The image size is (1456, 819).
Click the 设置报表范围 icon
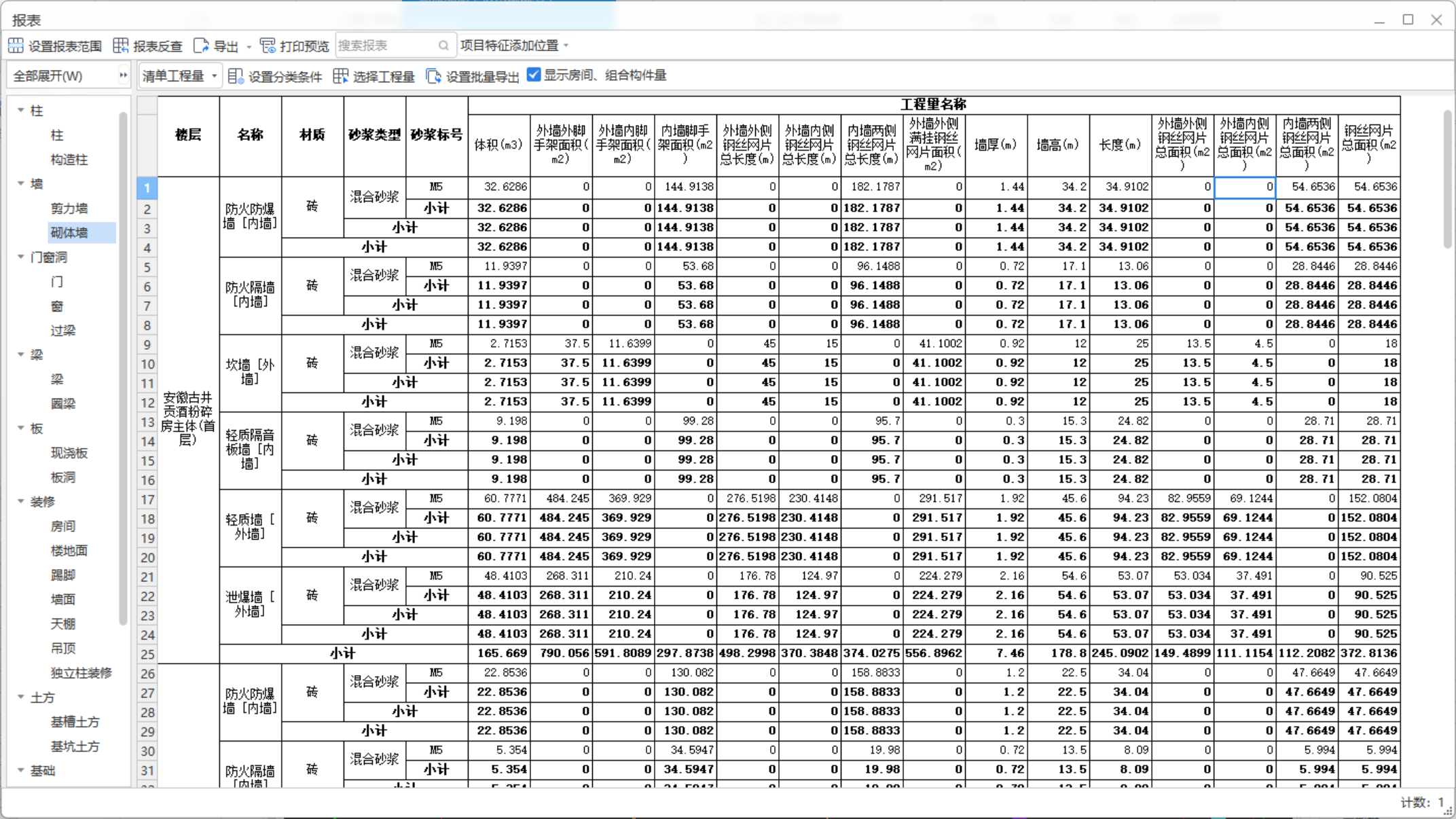(x=16, y=45)
